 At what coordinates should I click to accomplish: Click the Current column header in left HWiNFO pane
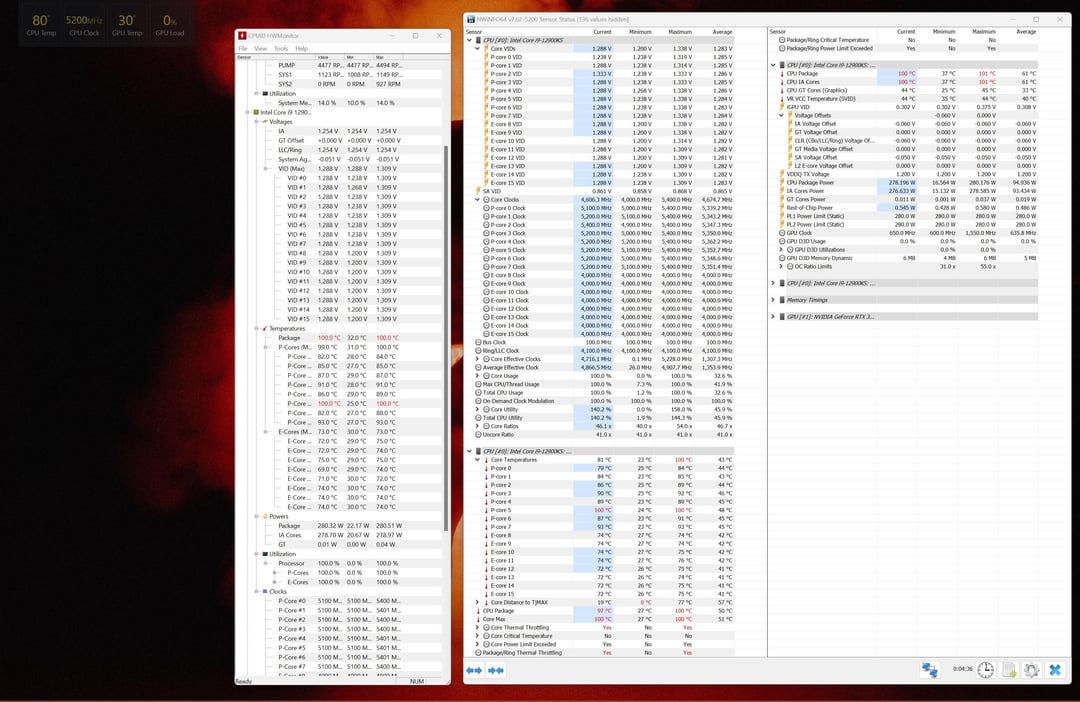[x=602, y=32]
